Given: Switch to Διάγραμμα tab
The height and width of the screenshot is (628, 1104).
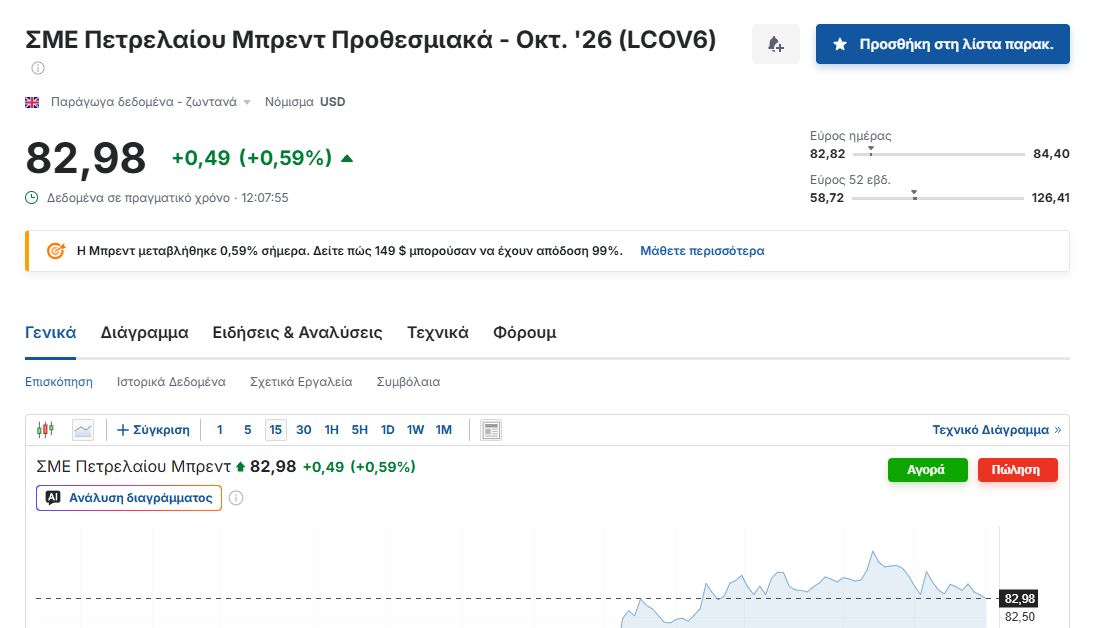Looking at the screenshot, I should (144, 332).
